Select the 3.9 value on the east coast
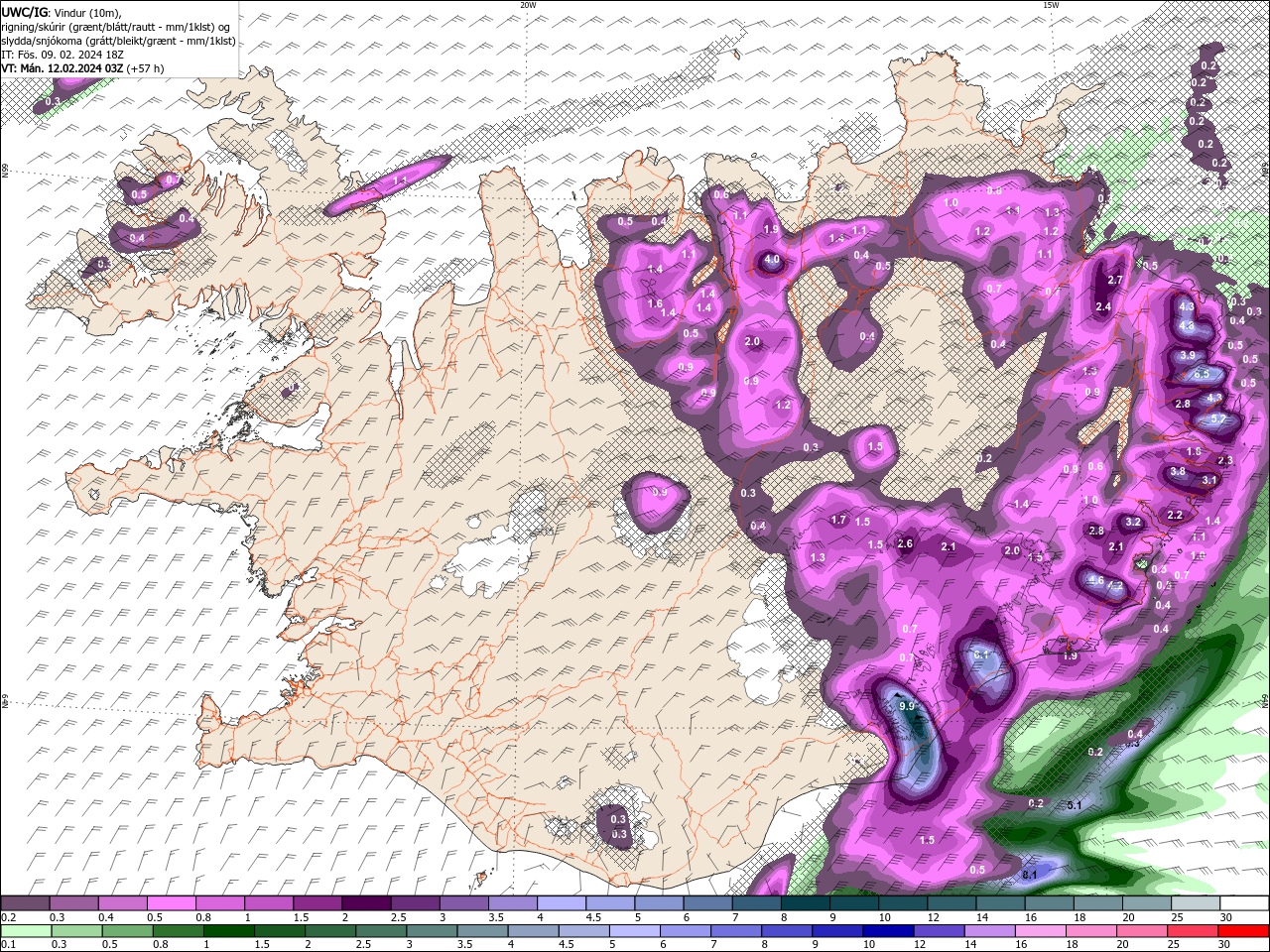The width and height of the screenshot is (1270, 952). coord(1188,355)
